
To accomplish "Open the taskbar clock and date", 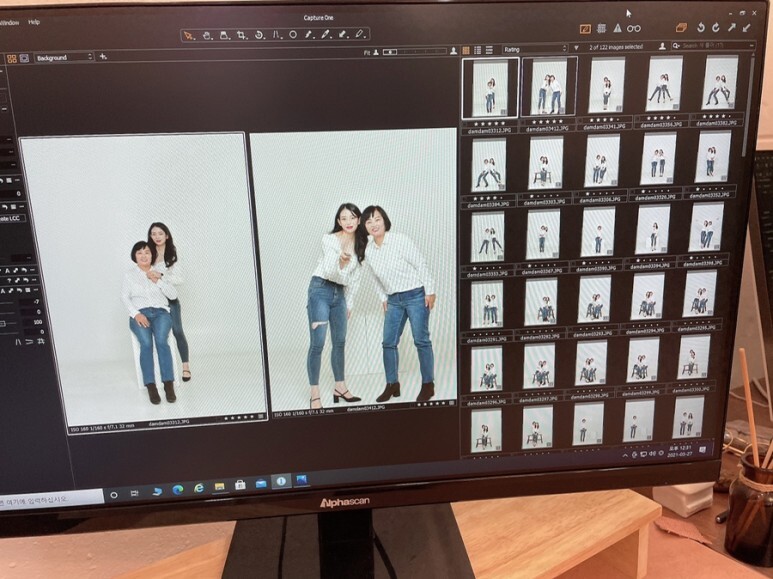I will pos(680,451).
